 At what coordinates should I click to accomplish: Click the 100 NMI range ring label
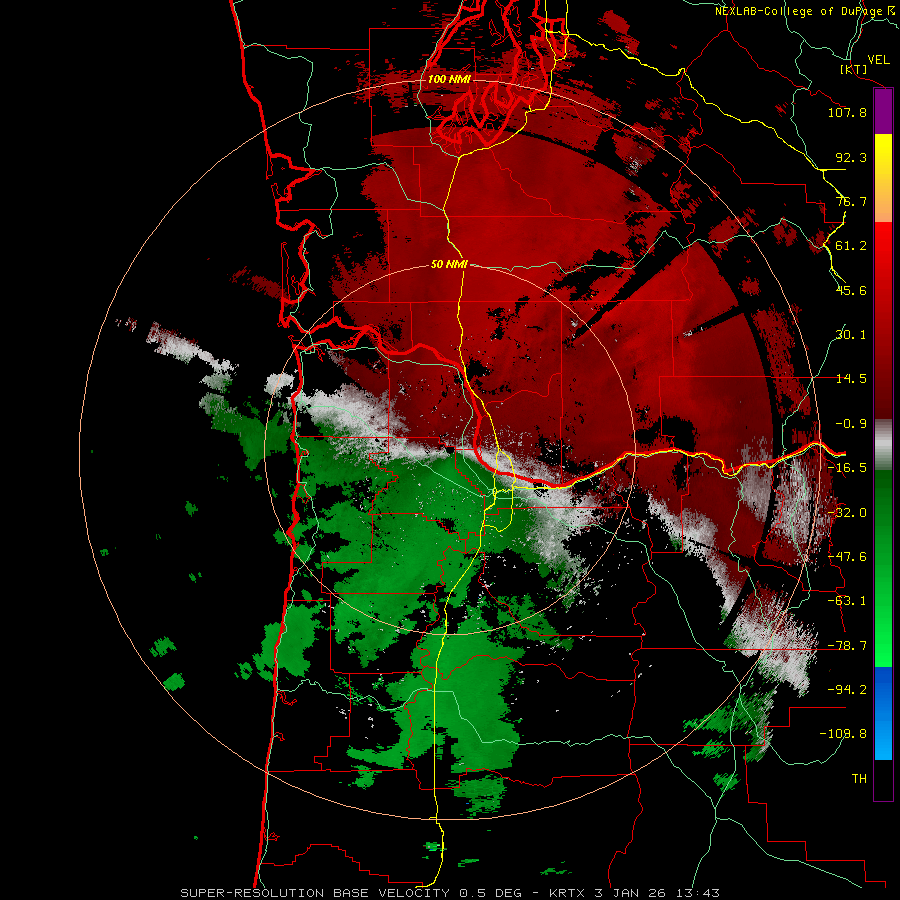click(x=449, y=79)
